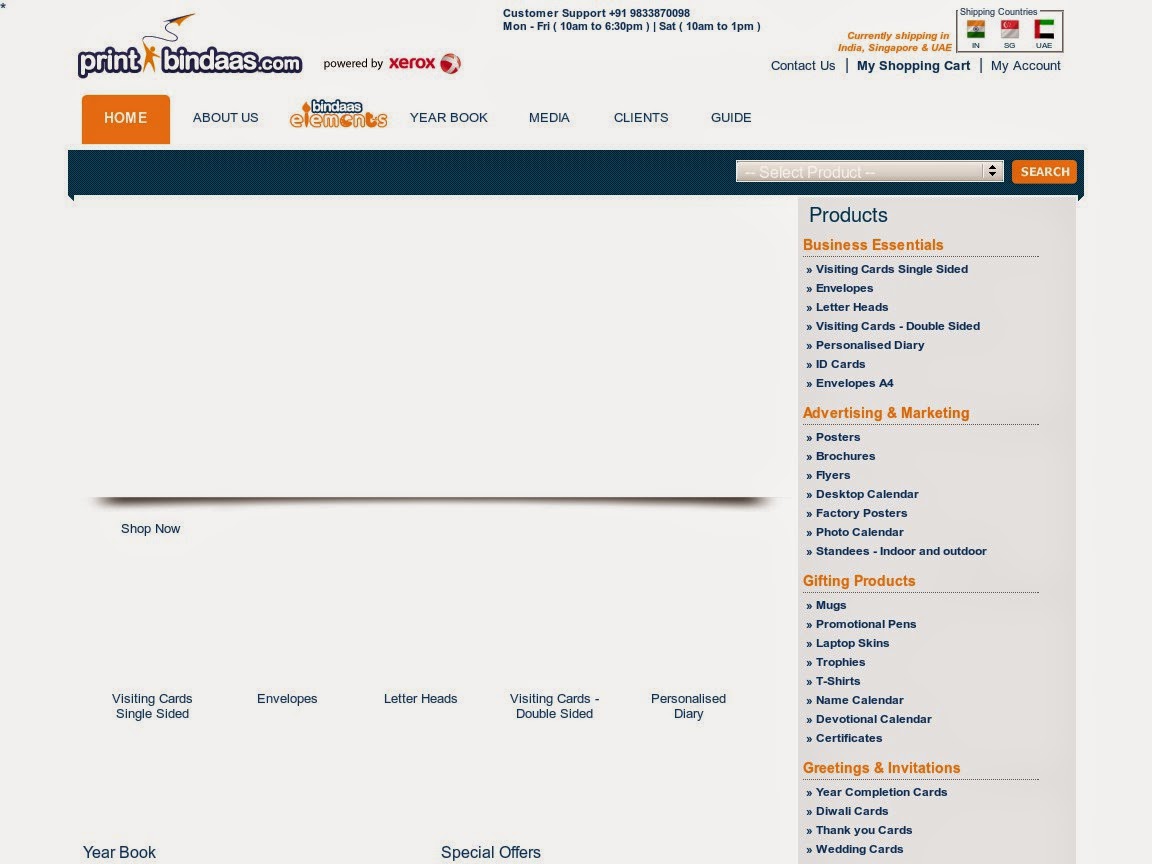Open the Select Product dropdown
The height and width of the screenshot is (864, 1152).
pyautogui.click(x=869, y=171)
